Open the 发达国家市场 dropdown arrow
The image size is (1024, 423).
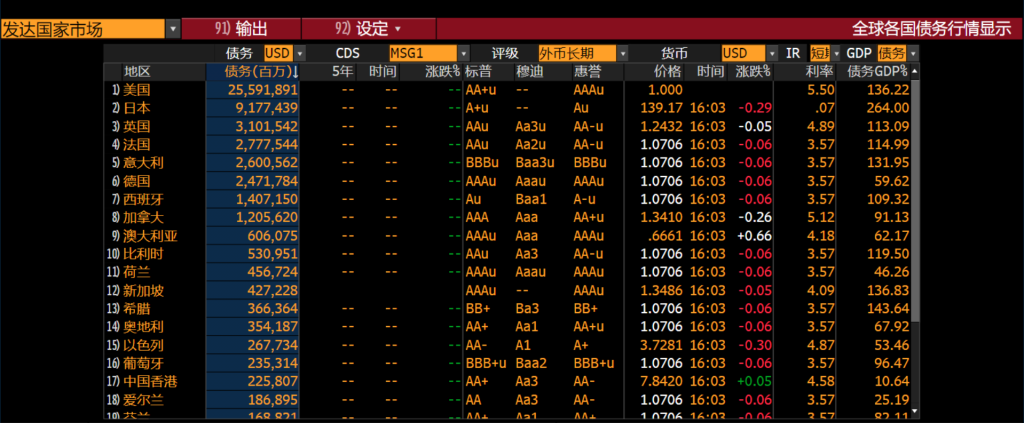pos(173,29)
